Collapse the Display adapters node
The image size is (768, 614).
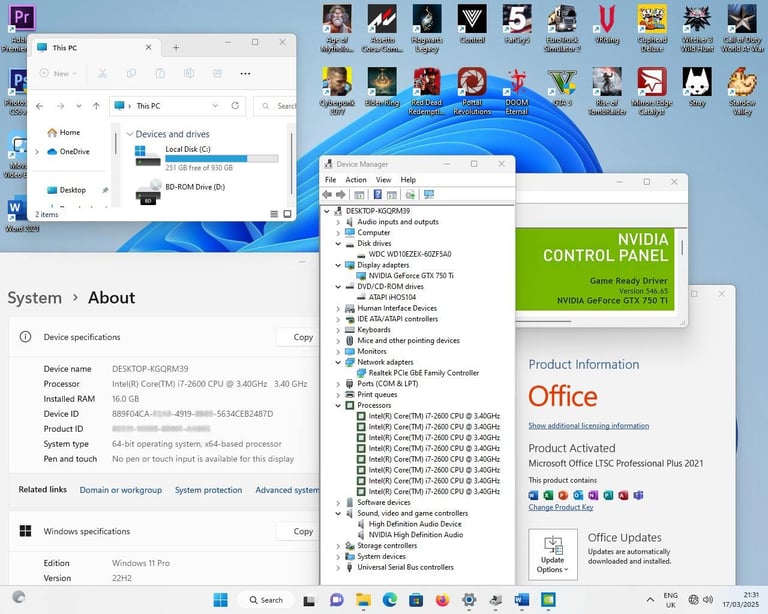[338, 265]
